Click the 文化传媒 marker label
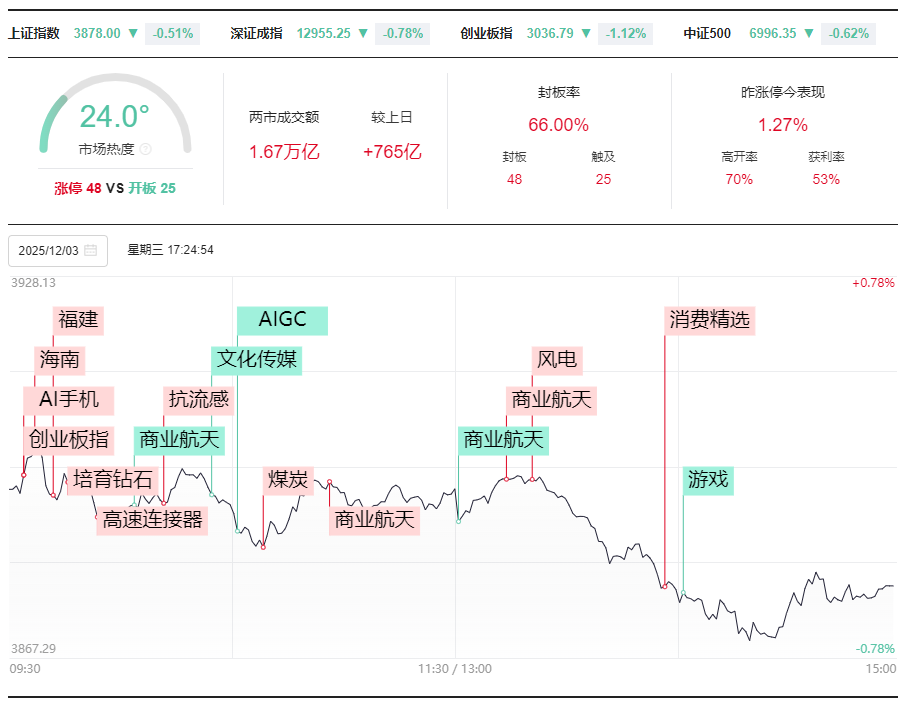 click(x=257, y=359)
